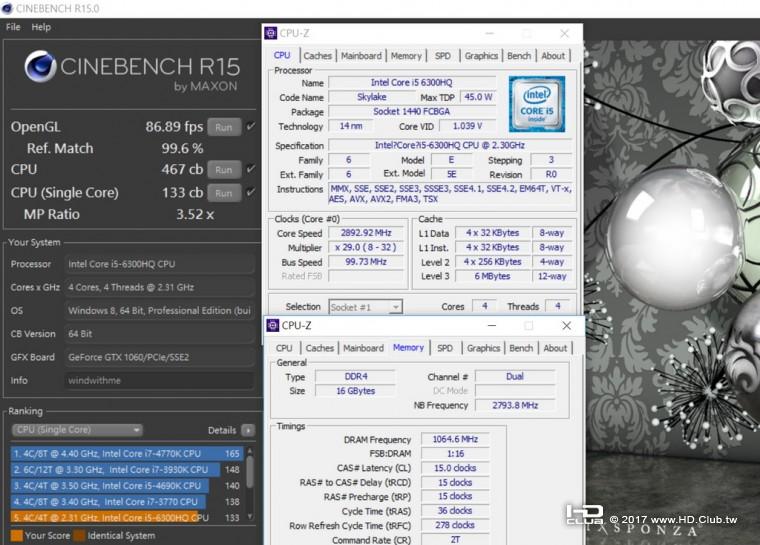
Task: Run the CPU (Single Core) benchmark
Action: tap(224, 193)
